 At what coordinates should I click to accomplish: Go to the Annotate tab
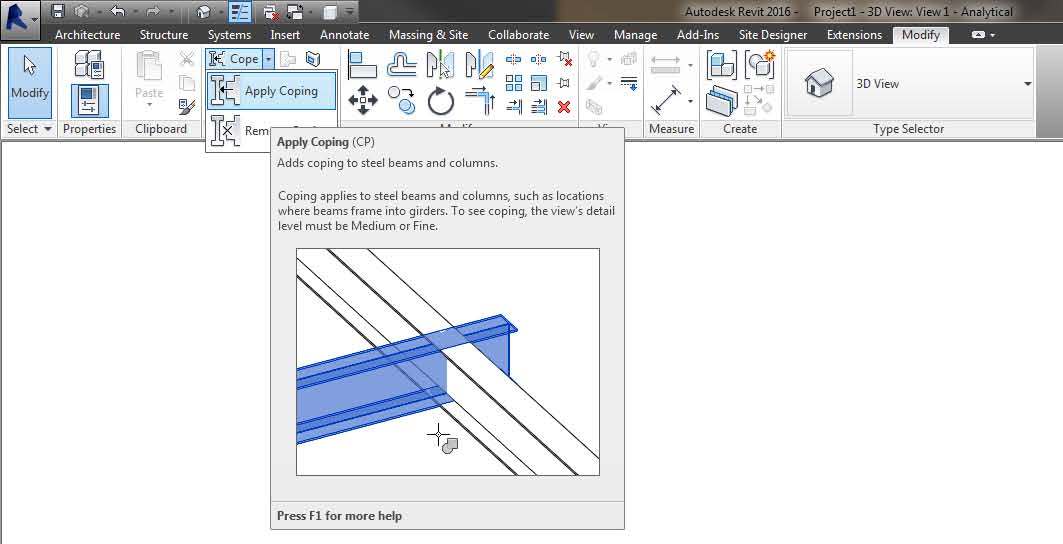click(x=344, y=35)
